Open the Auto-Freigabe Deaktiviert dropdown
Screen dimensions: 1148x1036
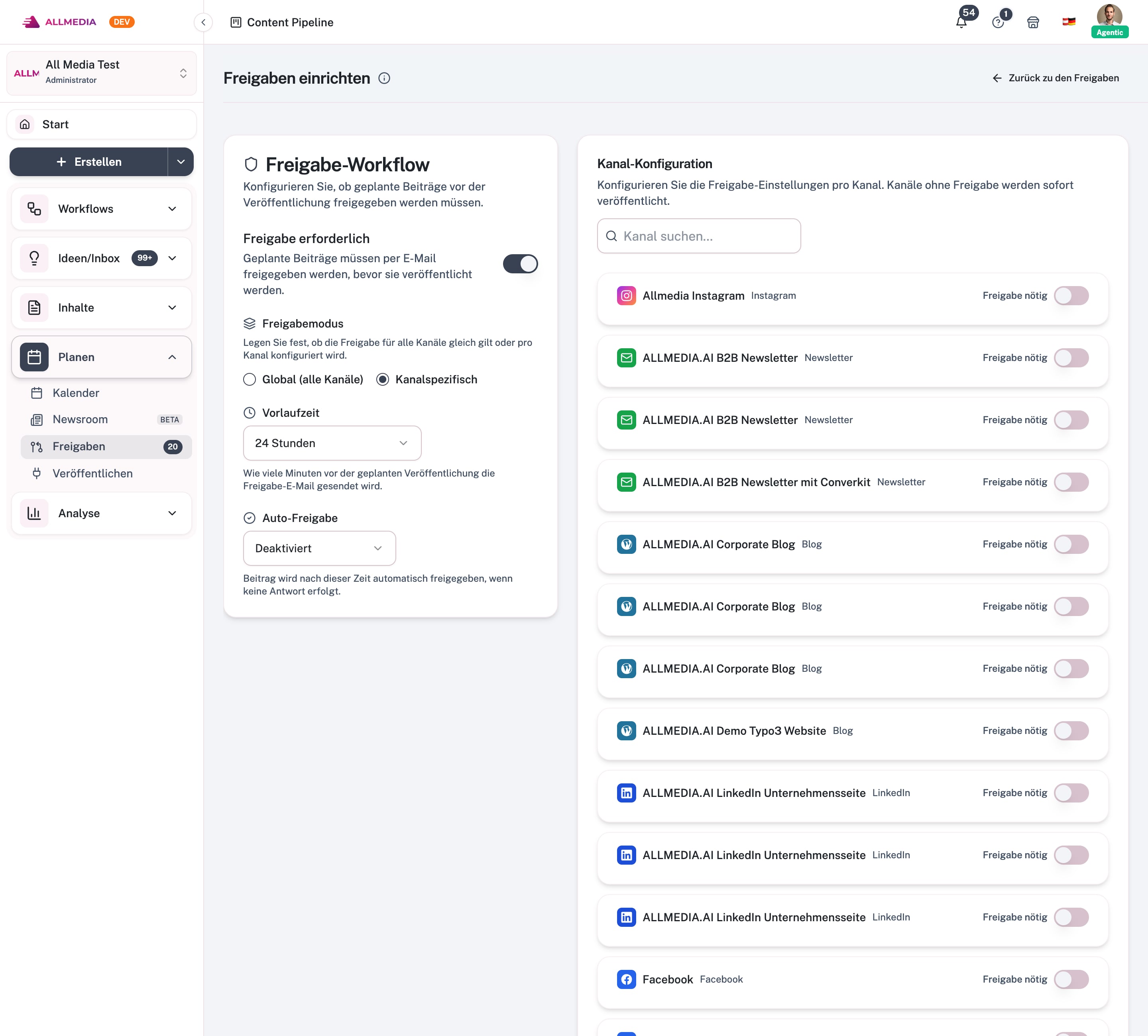tap(319, 548)
